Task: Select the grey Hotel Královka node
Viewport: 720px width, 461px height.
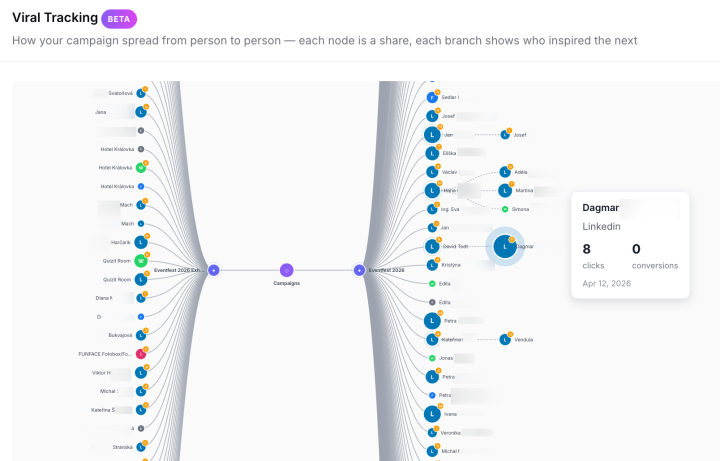Action: click(x=141, y=149)
